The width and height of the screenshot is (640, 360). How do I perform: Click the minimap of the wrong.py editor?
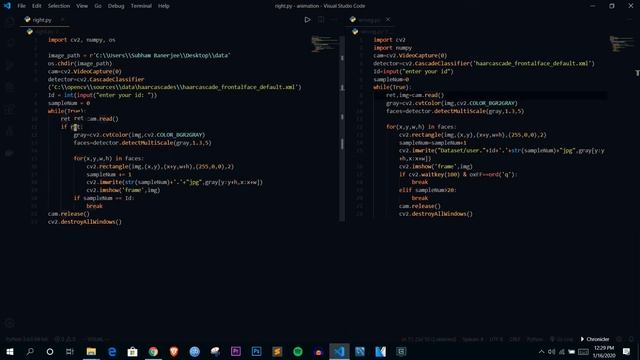click(622, 44)
